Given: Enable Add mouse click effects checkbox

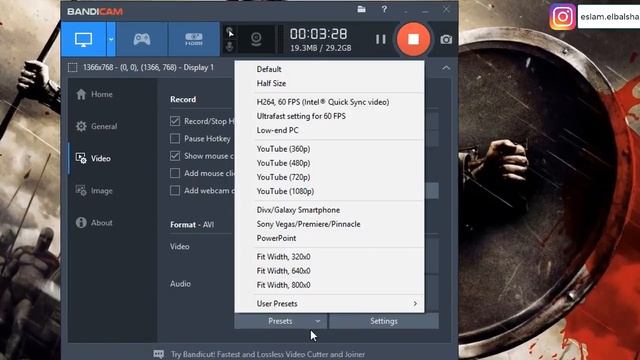Looking at the screenshot, I should (175, 173).
